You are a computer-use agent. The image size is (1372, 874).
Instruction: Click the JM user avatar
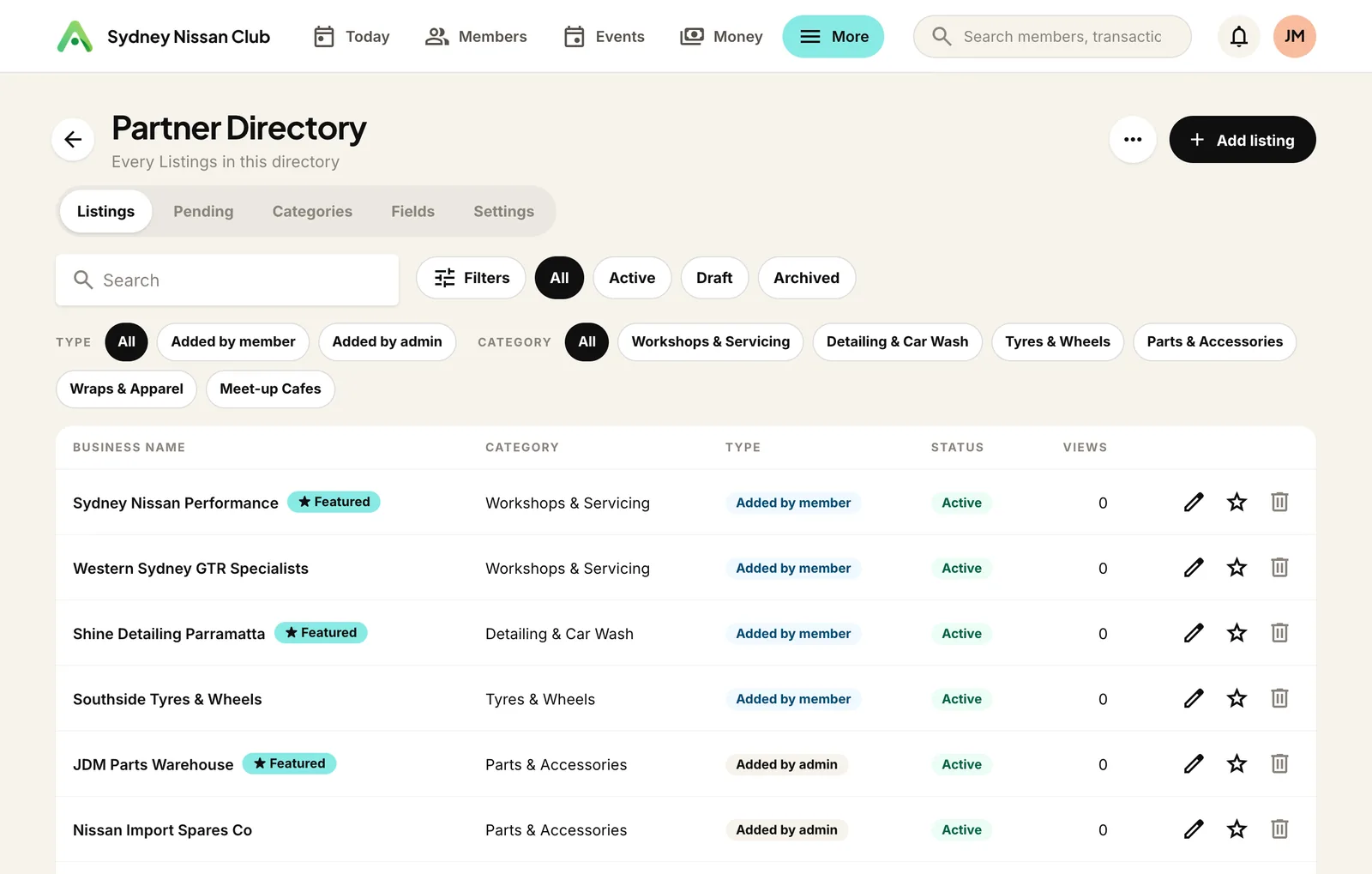click(1294, 36)
